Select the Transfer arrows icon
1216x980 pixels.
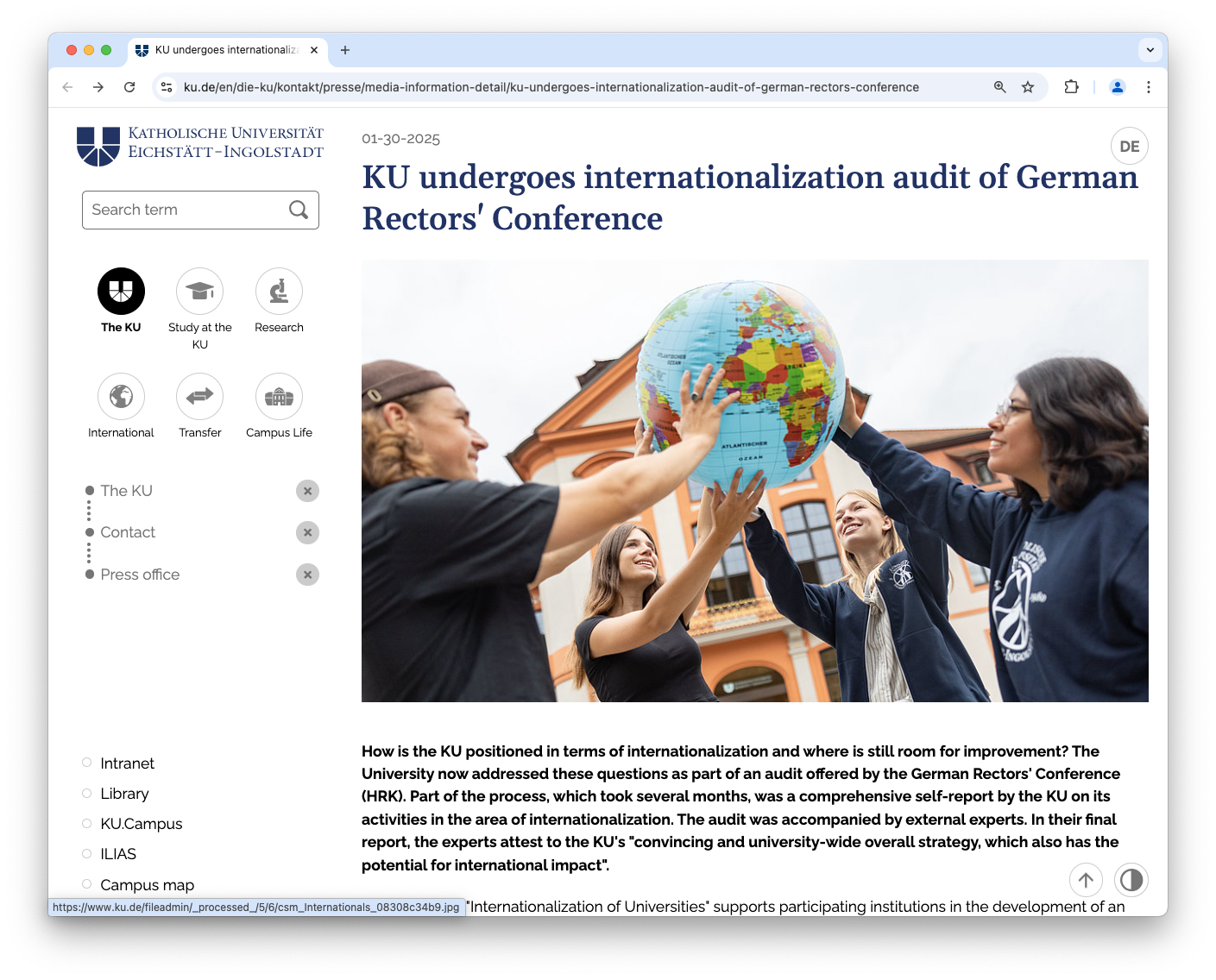tap(199, 397)
